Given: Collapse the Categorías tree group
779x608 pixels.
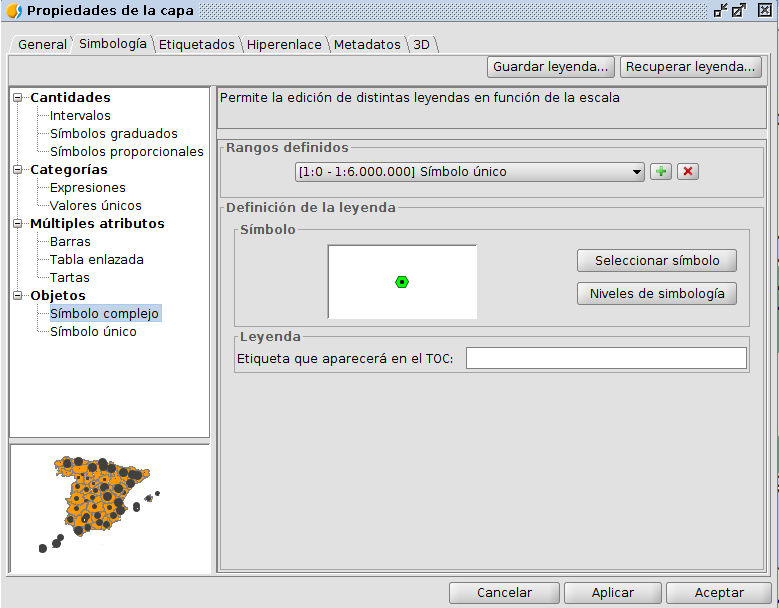Looking at the screenshot, I should point(18,170).
